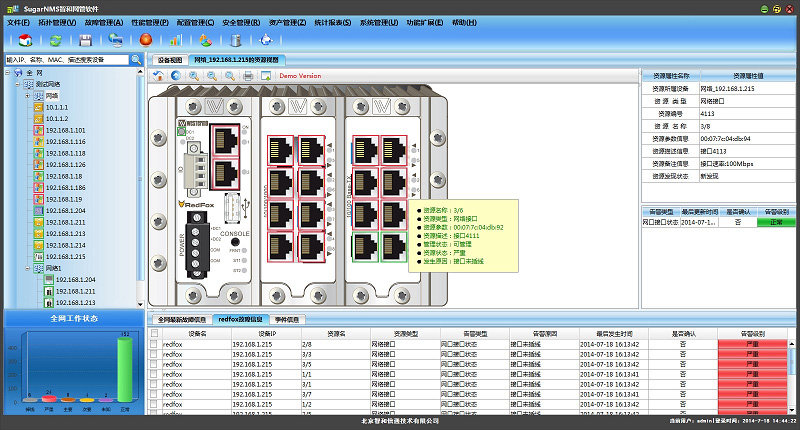Click the 资源名 column header in alarm table
800x430 pixels.
coord(336,334)
